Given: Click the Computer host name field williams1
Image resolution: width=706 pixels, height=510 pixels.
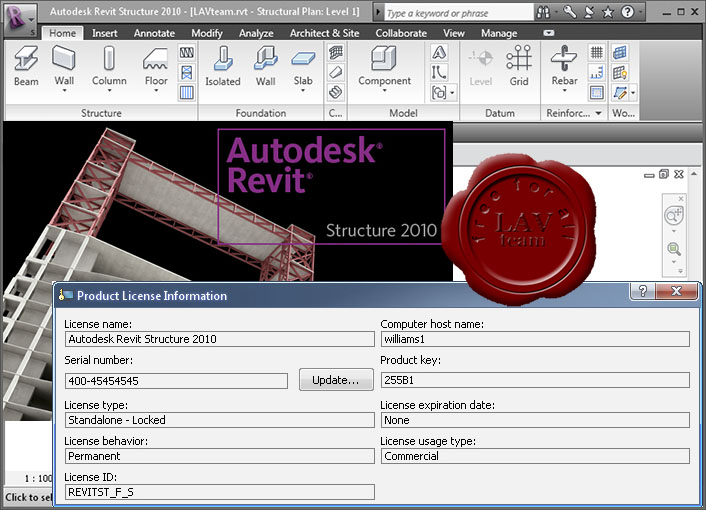Looking at the screenshot, I should 535,339.
